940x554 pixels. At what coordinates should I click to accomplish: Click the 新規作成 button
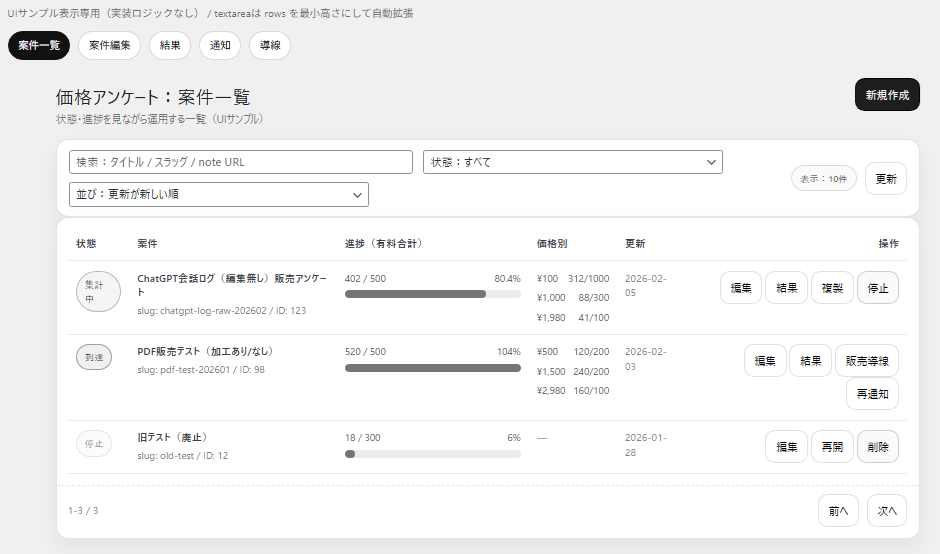tap(887, 95)
